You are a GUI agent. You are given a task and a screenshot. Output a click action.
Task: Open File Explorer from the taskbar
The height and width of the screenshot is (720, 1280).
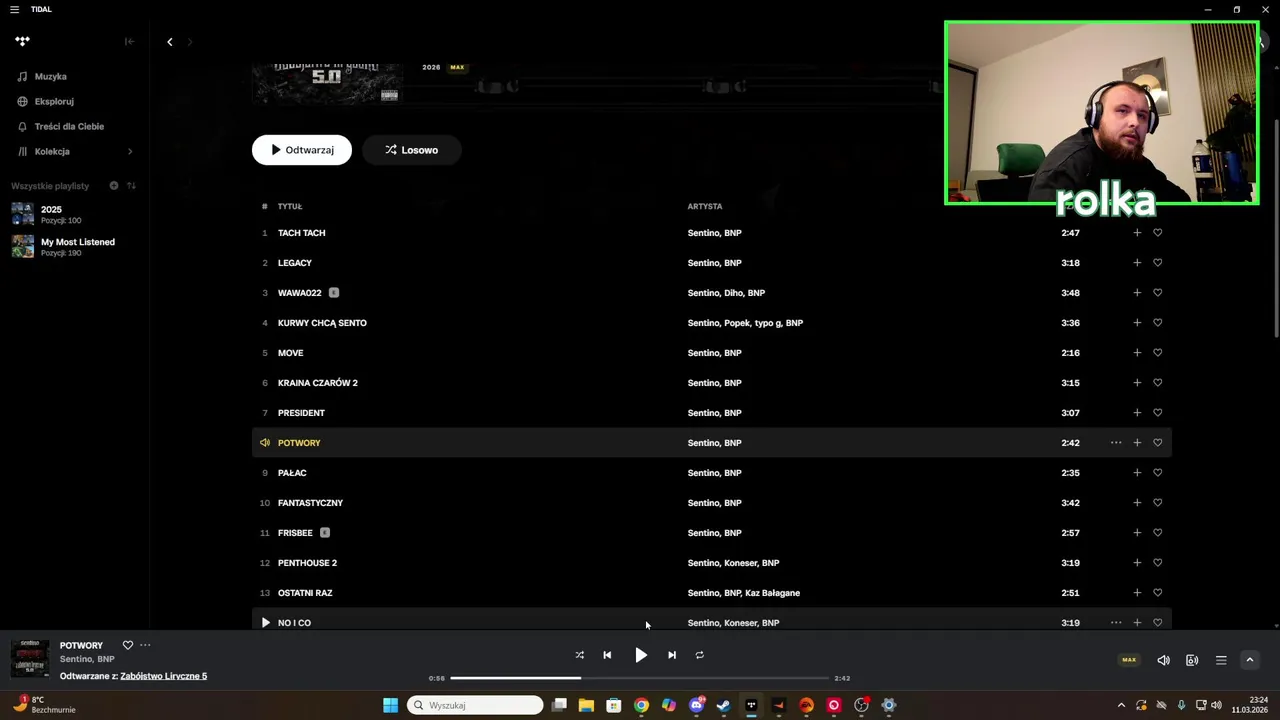point(586,705)
